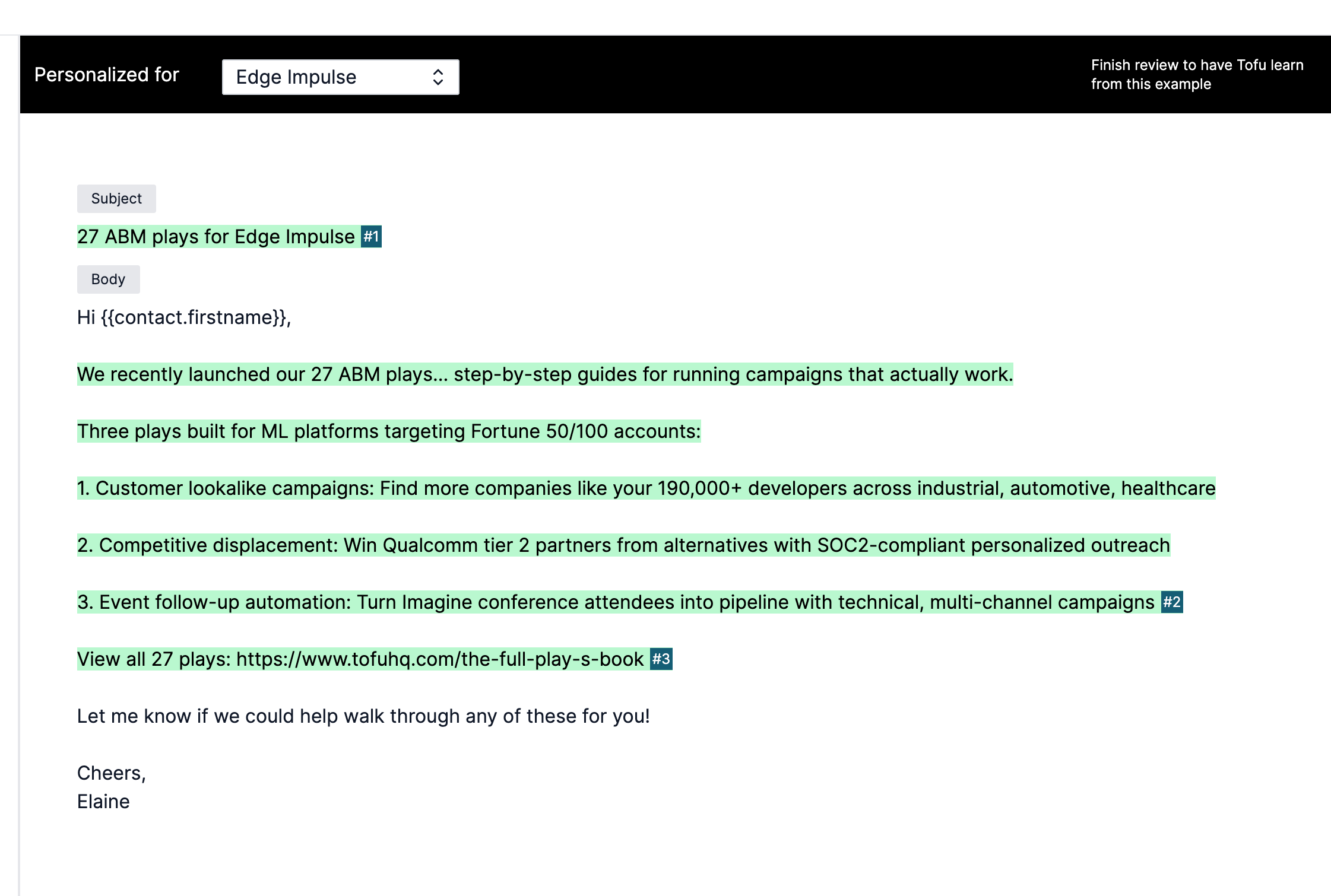Select the Body label tag
The image size is (1331, 896).
(x=108, y=279)
